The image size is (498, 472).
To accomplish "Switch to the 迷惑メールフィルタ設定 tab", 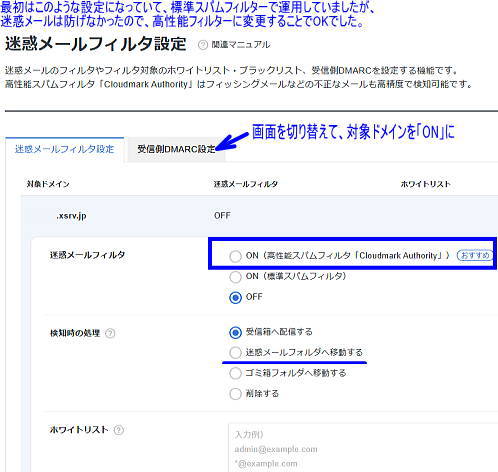I will (65, 149).
